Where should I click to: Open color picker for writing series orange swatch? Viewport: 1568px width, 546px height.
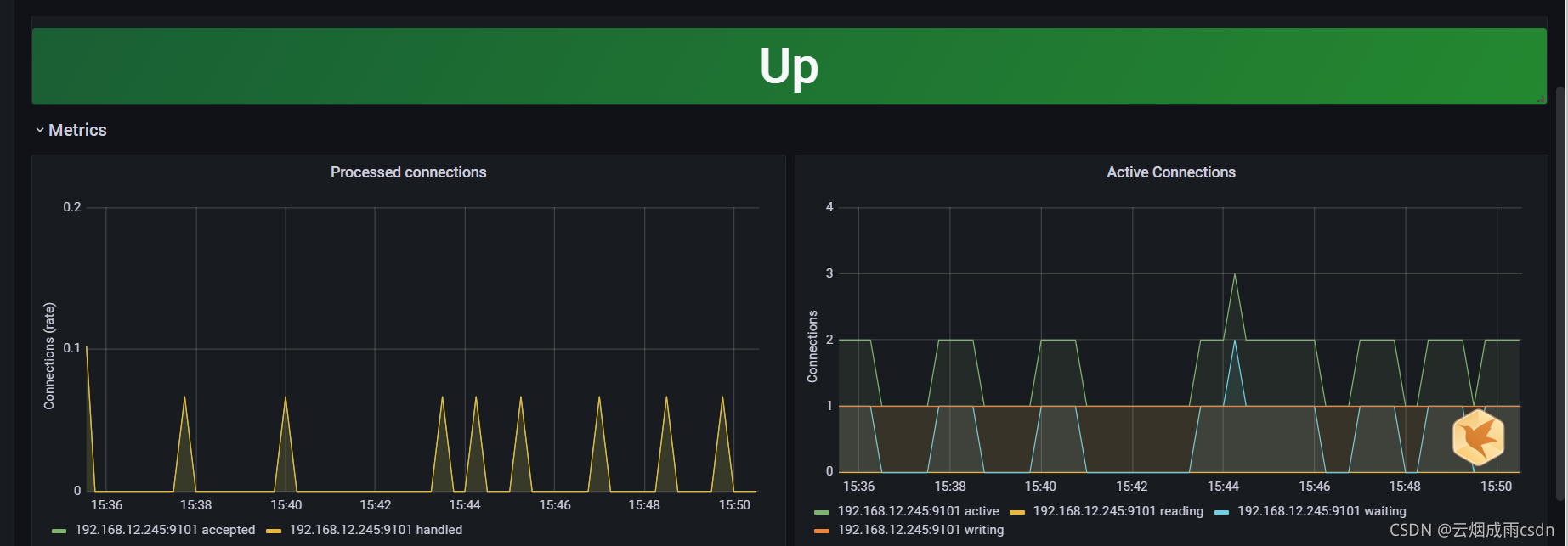(x=821, y=531)
